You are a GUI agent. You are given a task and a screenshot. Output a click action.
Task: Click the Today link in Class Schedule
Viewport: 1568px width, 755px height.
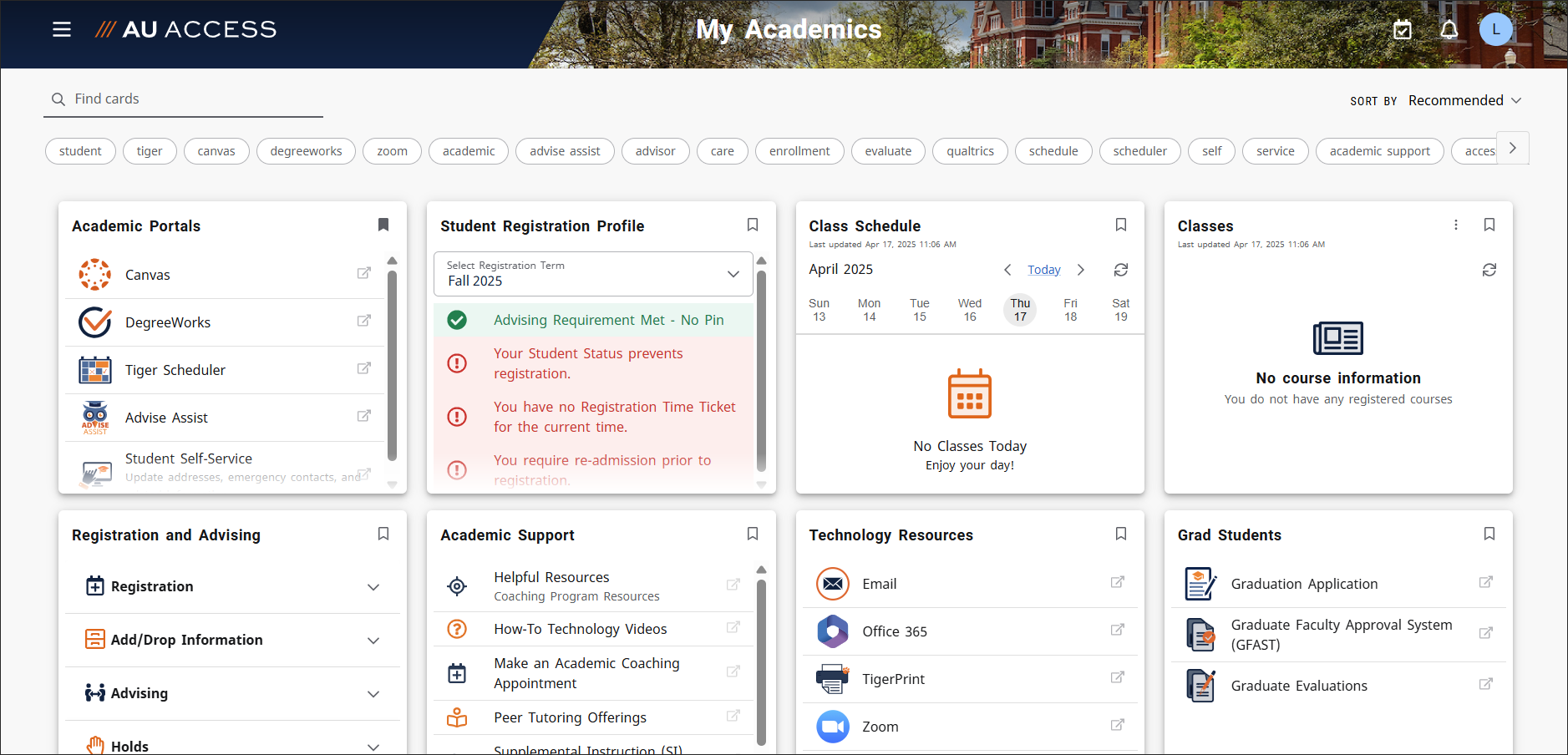1043,269
